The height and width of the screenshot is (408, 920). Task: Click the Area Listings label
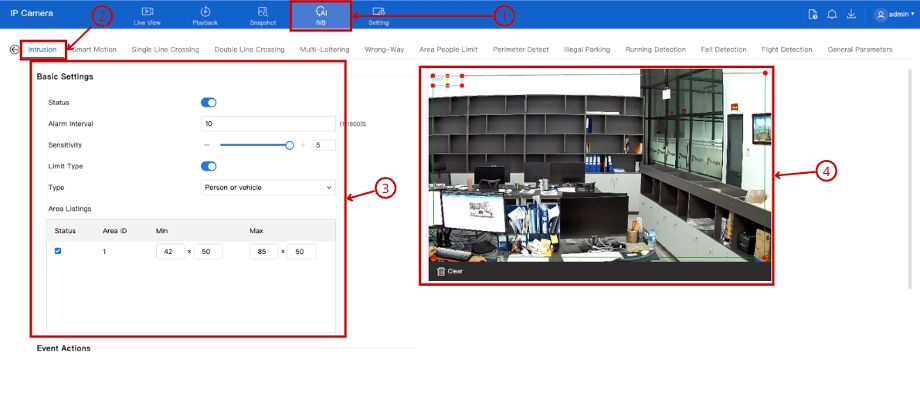coord(69,208)
